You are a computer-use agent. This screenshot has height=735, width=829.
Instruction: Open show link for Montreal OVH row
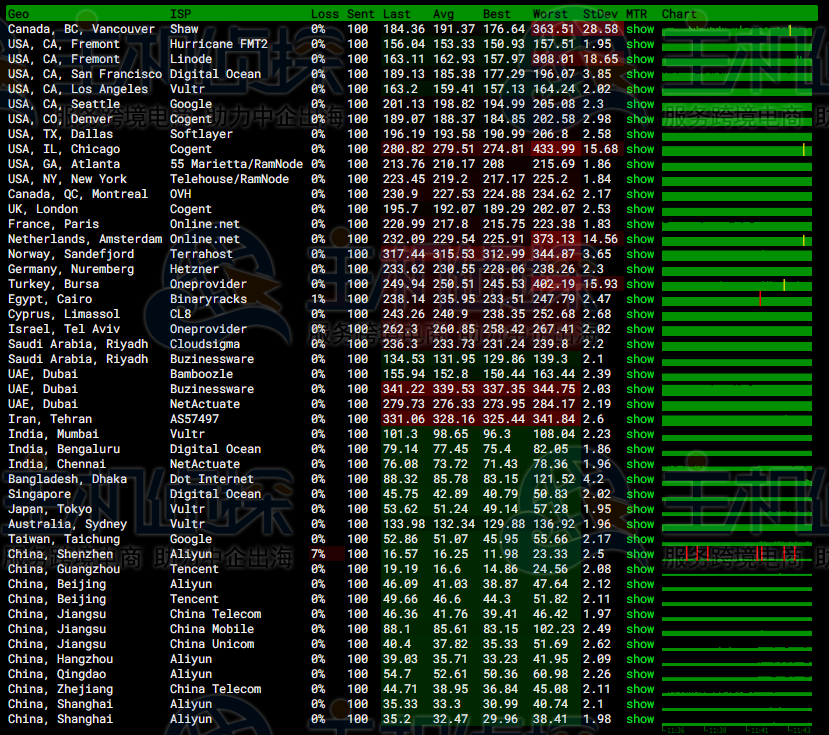coord(640,194)
